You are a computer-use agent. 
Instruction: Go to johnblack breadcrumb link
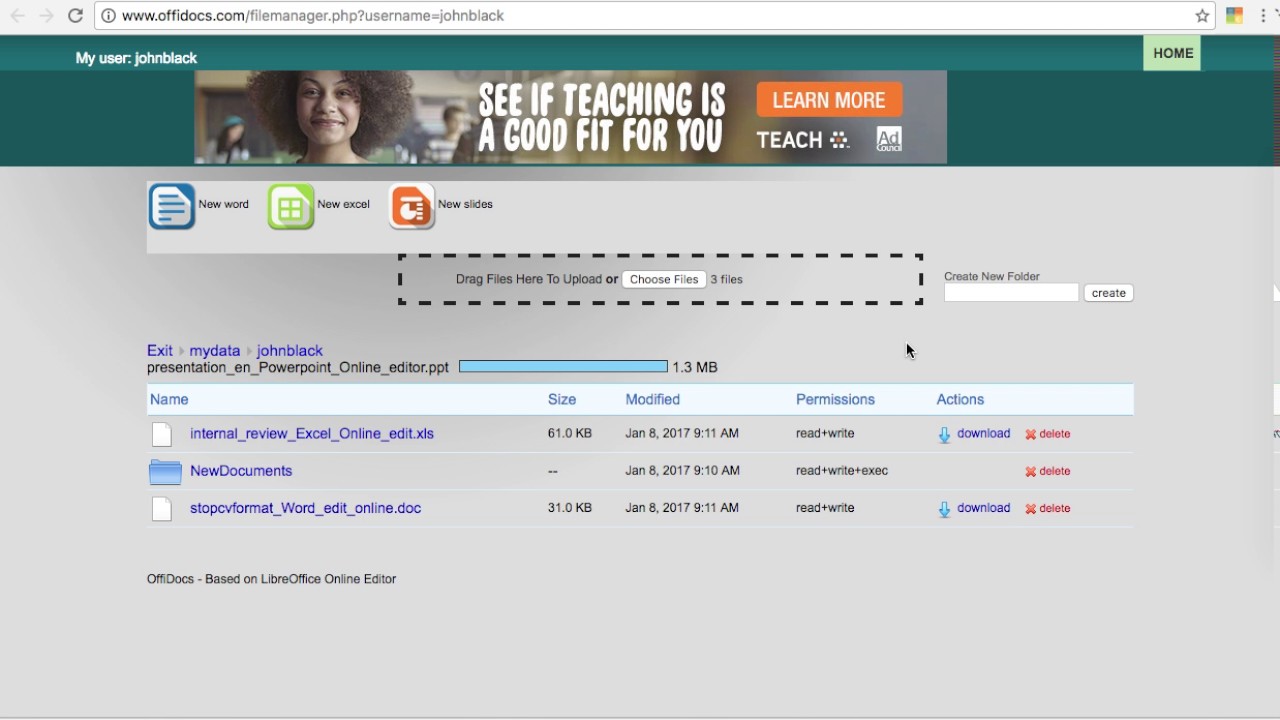(290, 351)
